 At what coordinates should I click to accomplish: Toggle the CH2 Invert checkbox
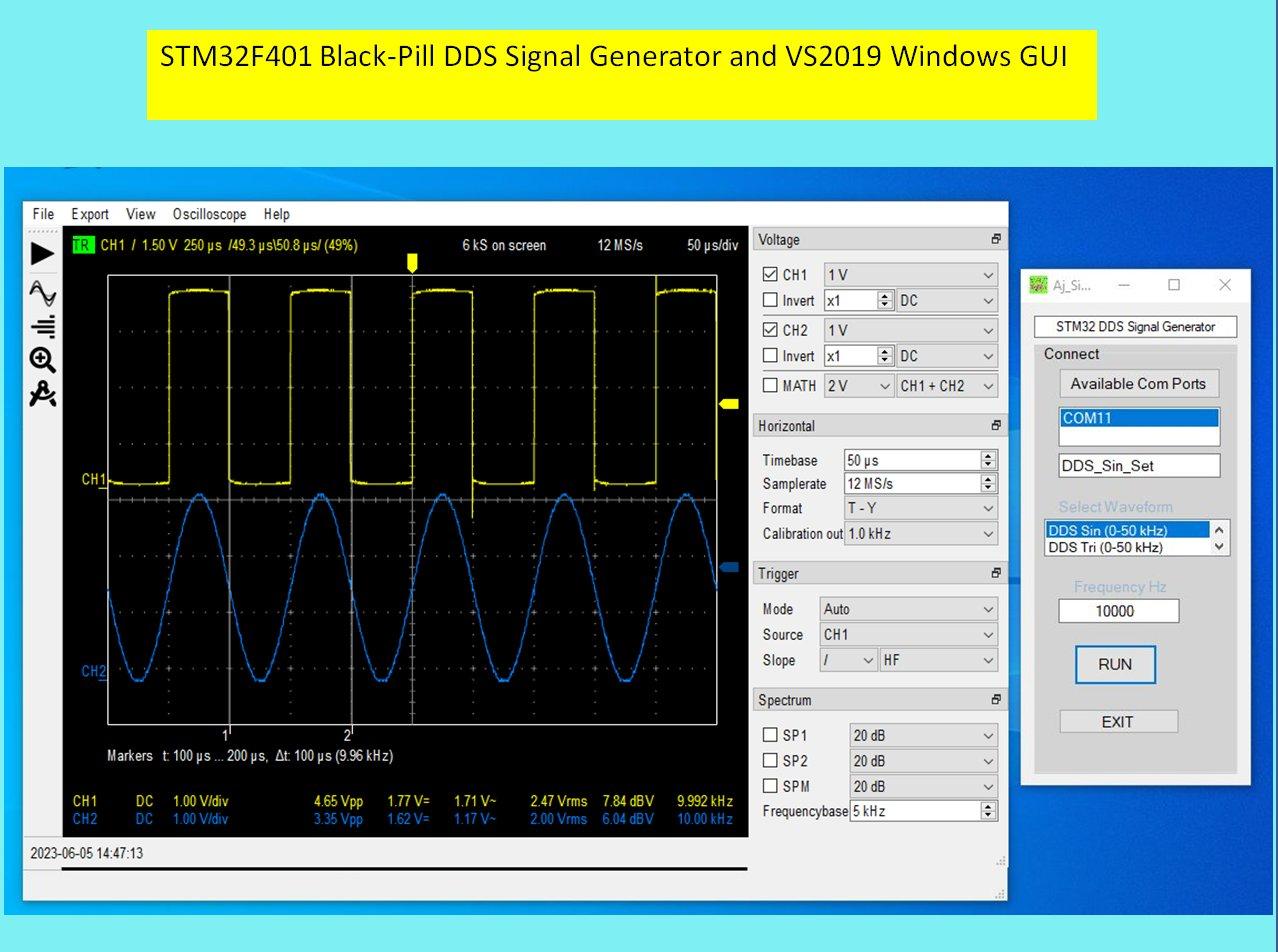coord(770,356)
